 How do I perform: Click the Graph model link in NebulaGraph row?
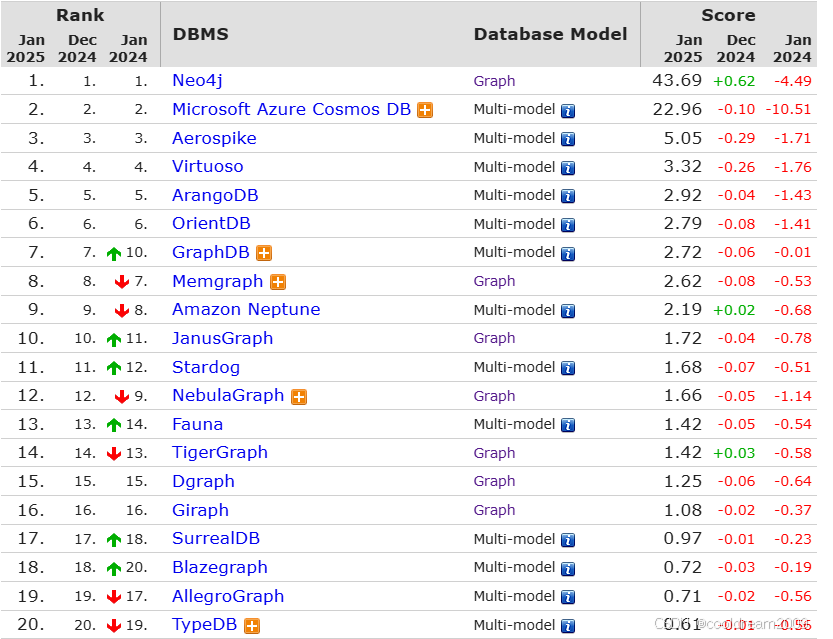494,396
